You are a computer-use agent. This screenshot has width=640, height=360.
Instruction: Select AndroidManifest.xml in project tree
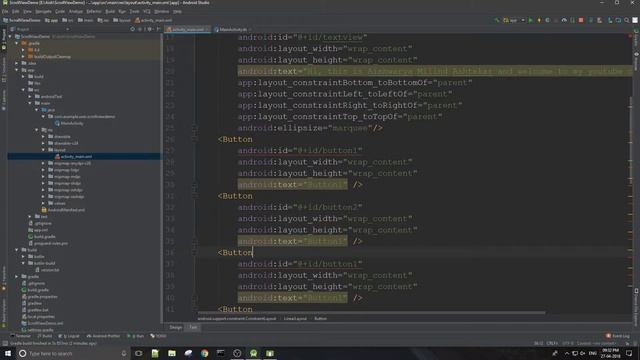point(66,210)
